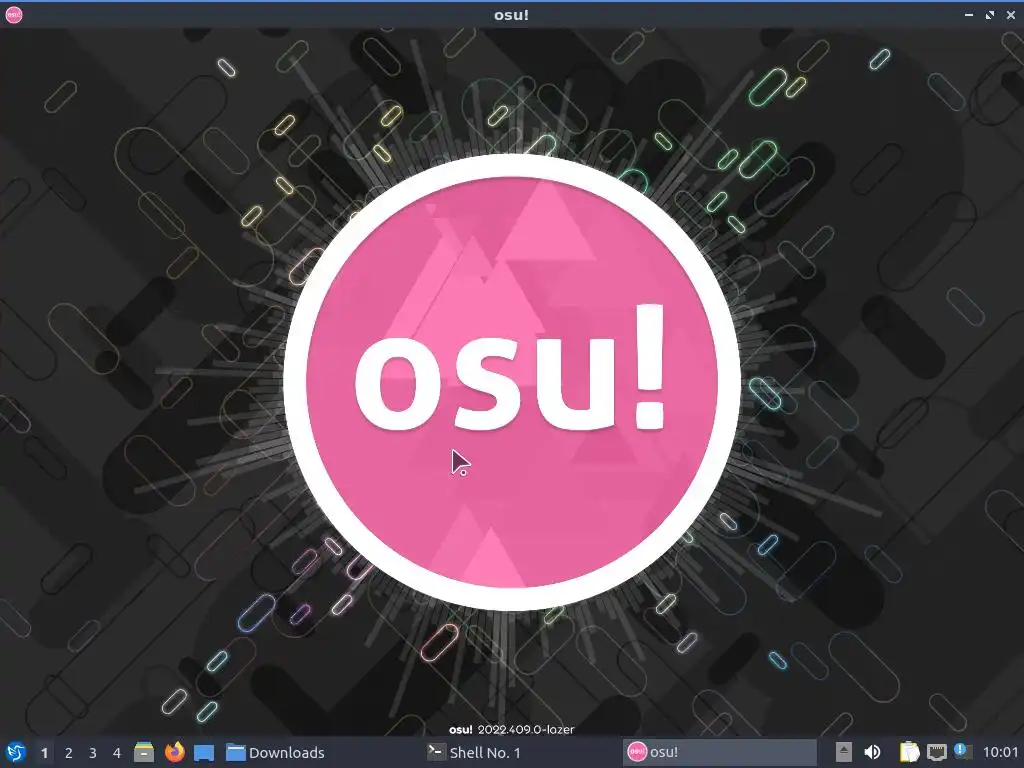This screenshot has height=768, width=1024.
Task: Switch to virtual desktop 1
Action: [44, 753]
